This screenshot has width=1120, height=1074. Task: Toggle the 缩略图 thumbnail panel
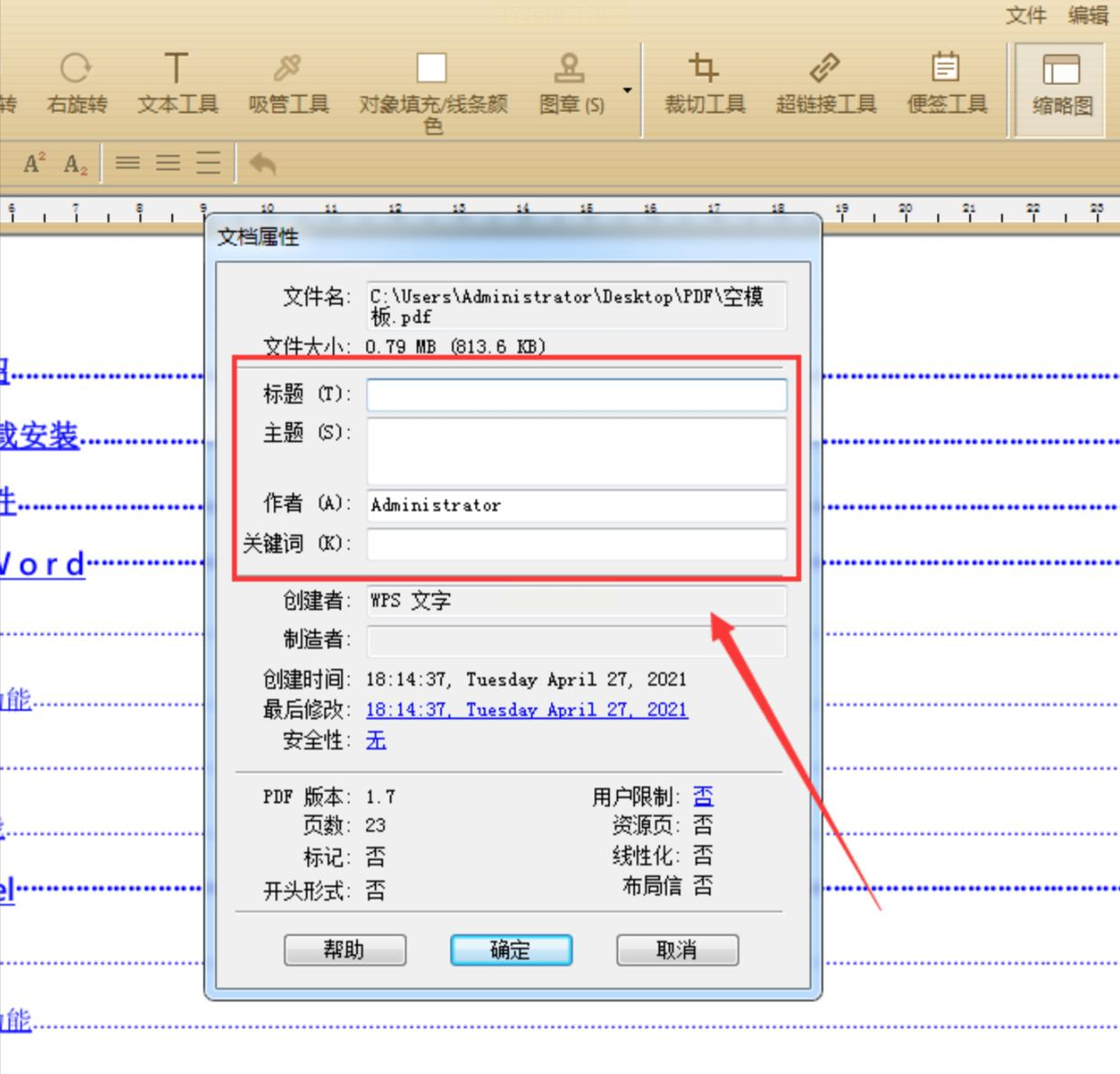coord(1061,88)
